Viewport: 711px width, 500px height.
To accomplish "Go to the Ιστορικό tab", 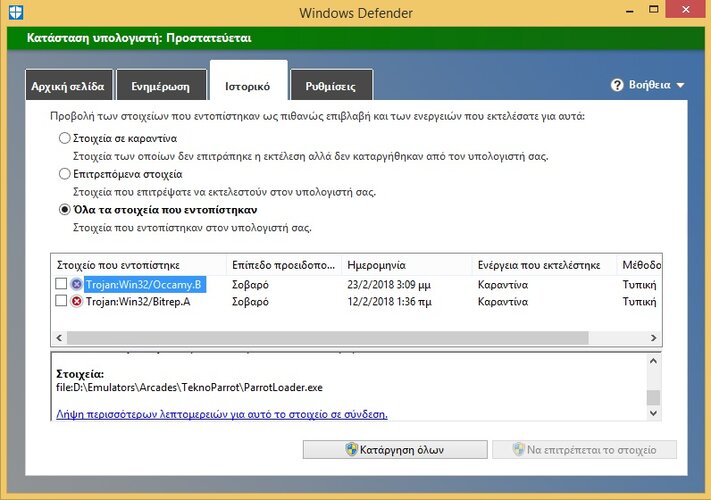I will tap(248, 82).
